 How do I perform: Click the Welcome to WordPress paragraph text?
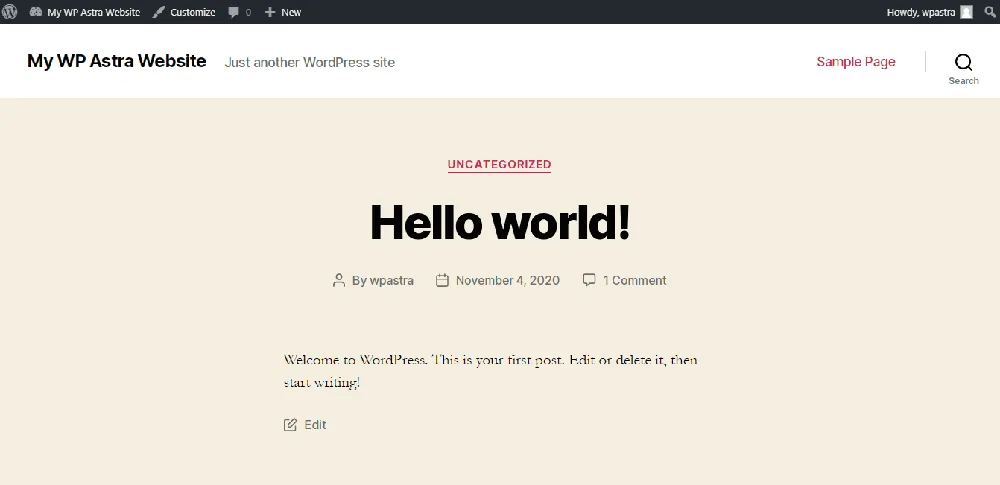490,371
